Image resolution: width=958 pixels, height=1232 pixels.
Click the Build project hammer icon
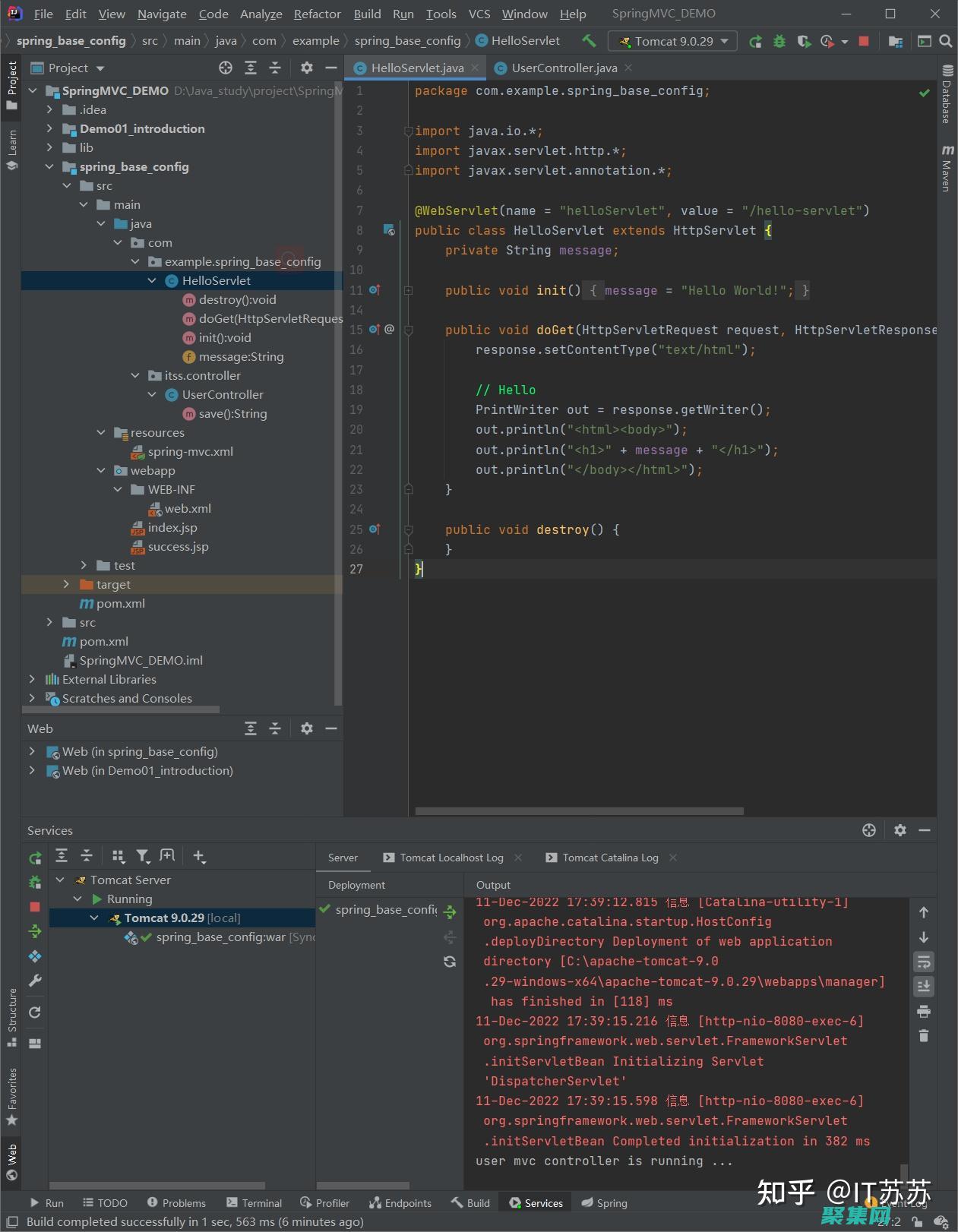point(589,41)
